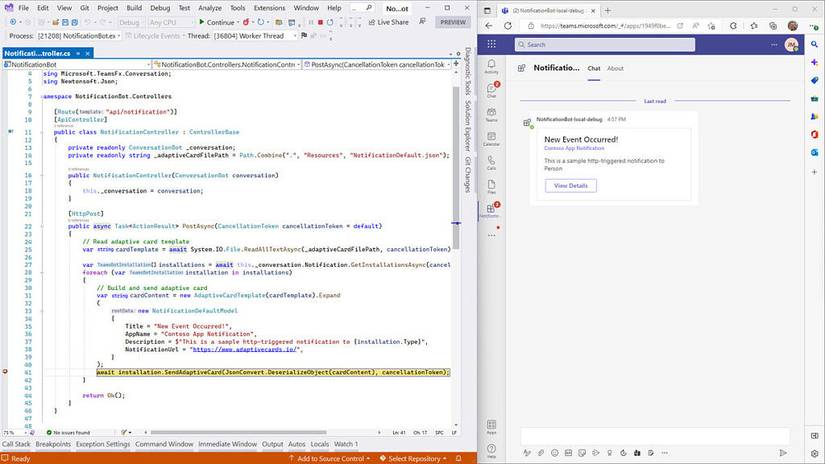The height and width of the screenshot is (464, 825).
Task: Open the Analyze menu
Action: coord(210,8)
